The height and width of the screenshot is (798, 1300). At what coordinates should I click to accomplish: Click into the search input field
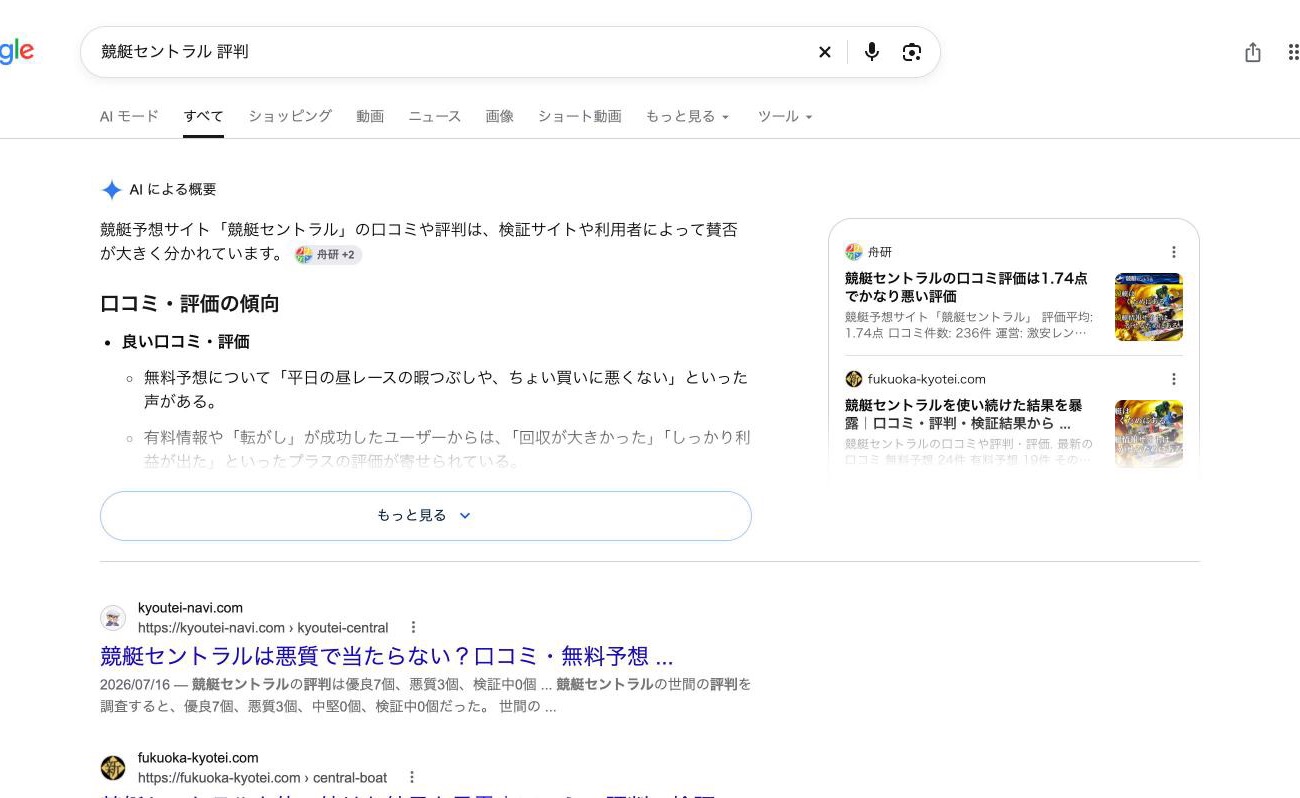click(450, 52)
